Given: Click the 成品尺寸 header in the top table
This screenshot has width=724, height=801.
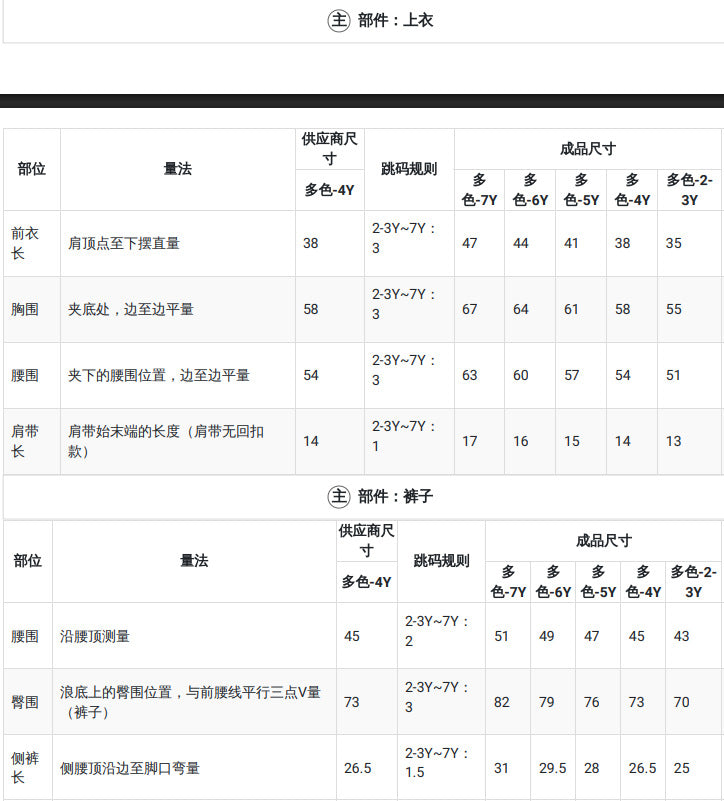Looking at the screenshot, I should pos(588,149).
